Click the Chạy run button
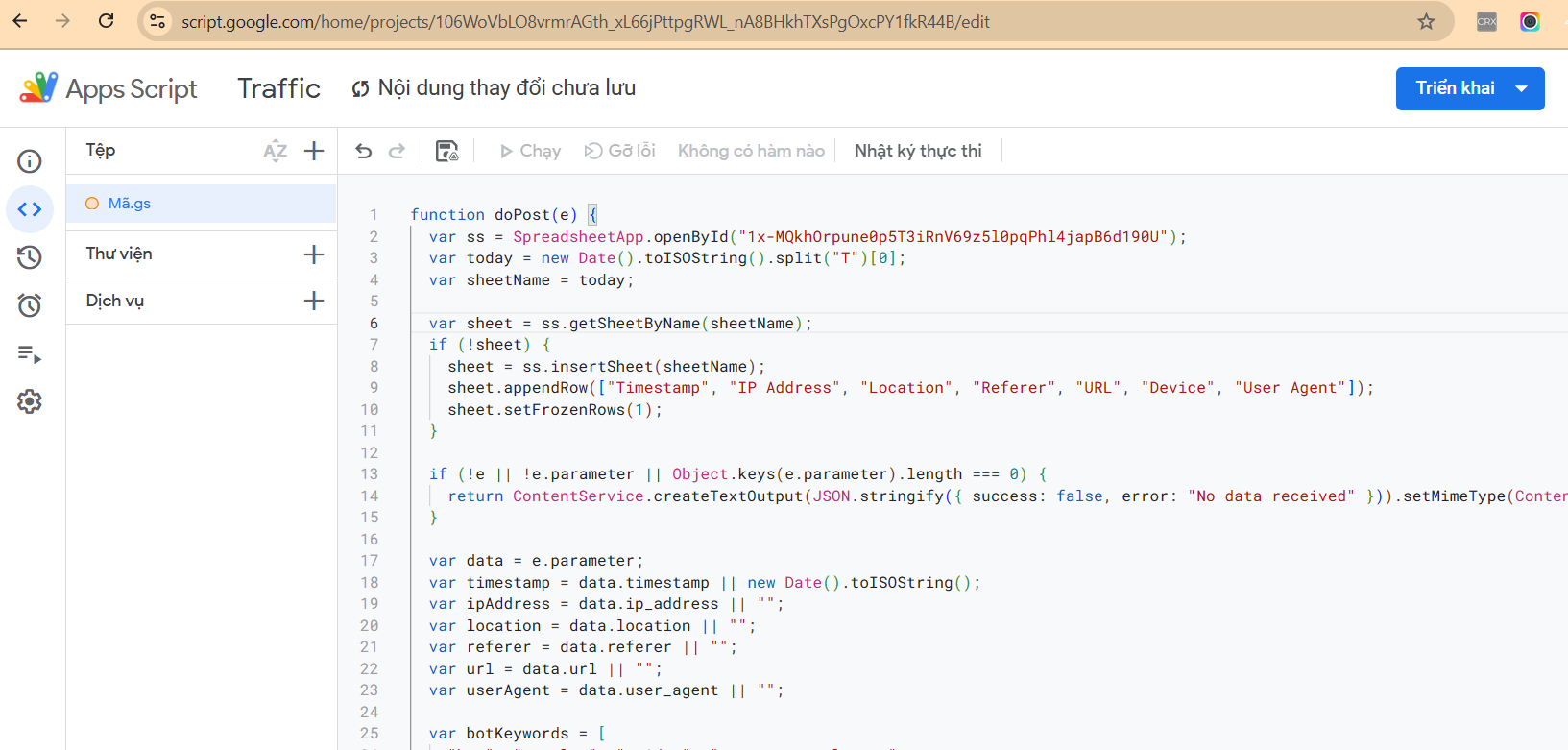This screenshot has height=750, width=1568. click(530, 151)
